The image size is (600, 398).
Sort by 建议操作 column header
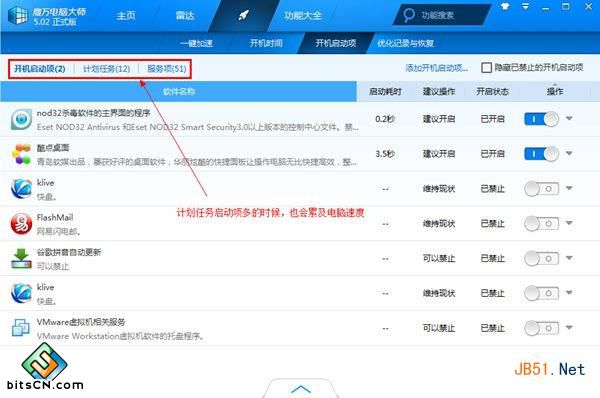coord(439,91)
